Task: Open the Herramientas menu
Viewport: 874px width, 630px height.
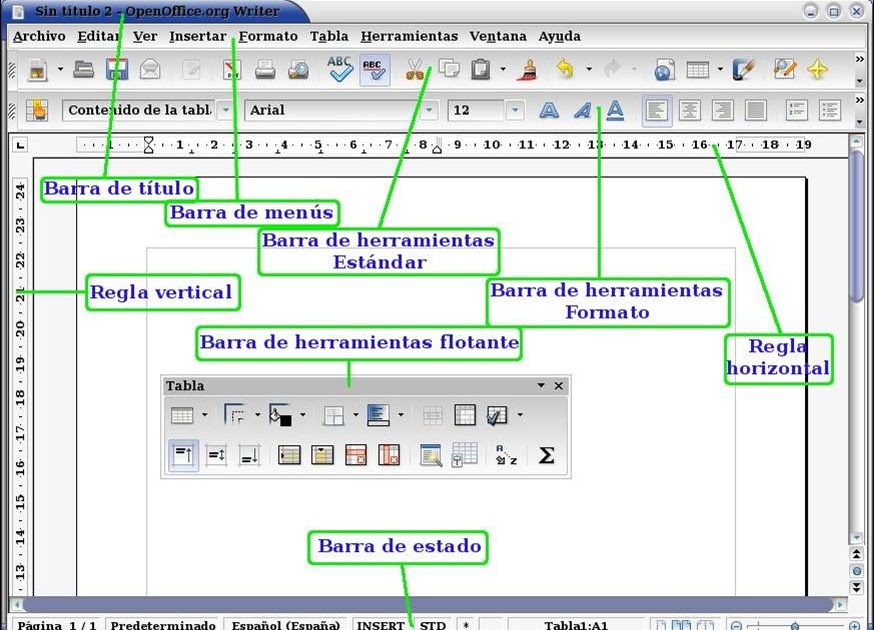Action: [x=409, y=36]
